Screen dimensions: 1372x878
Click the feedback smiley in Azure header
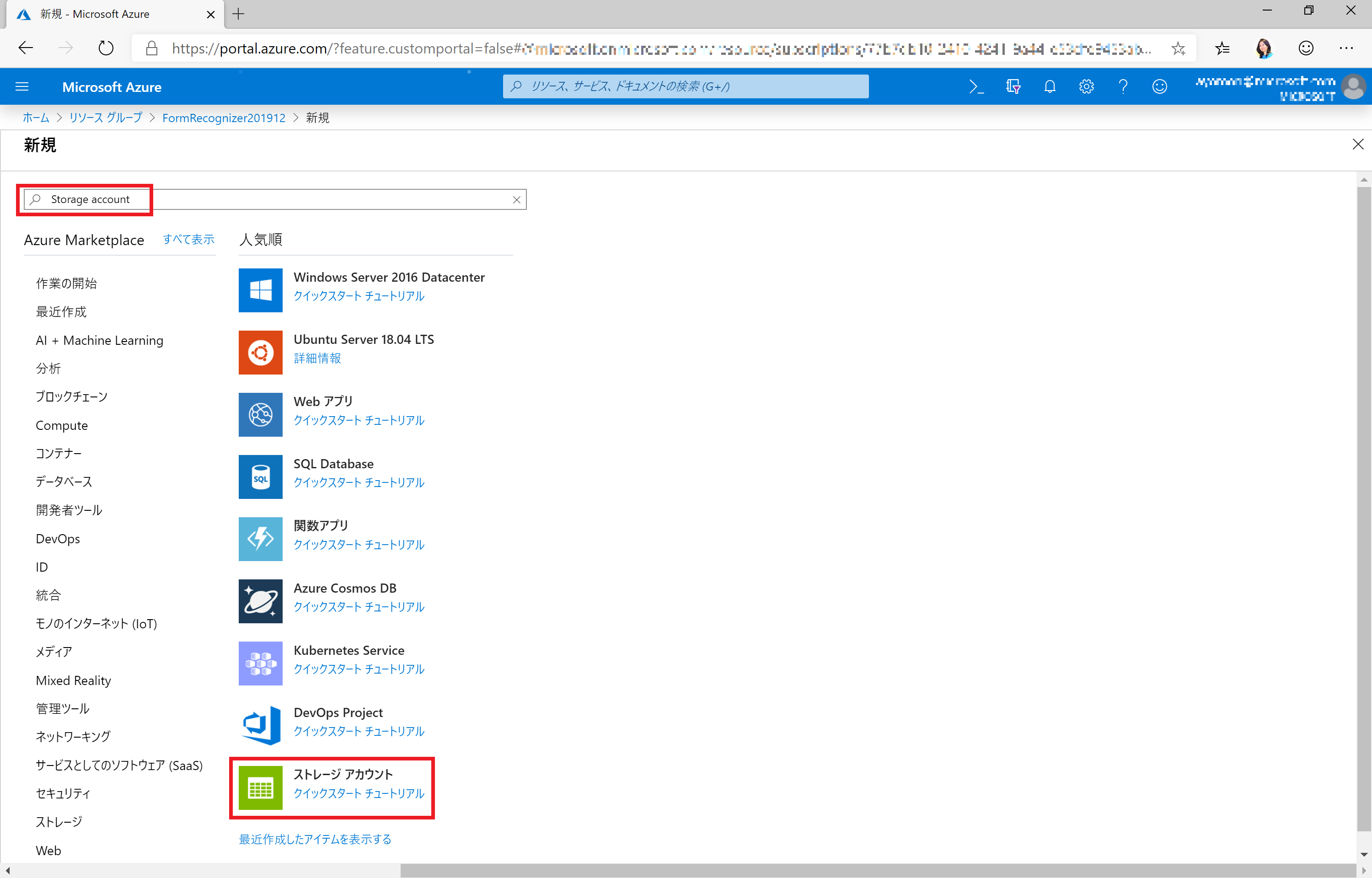1159,87
